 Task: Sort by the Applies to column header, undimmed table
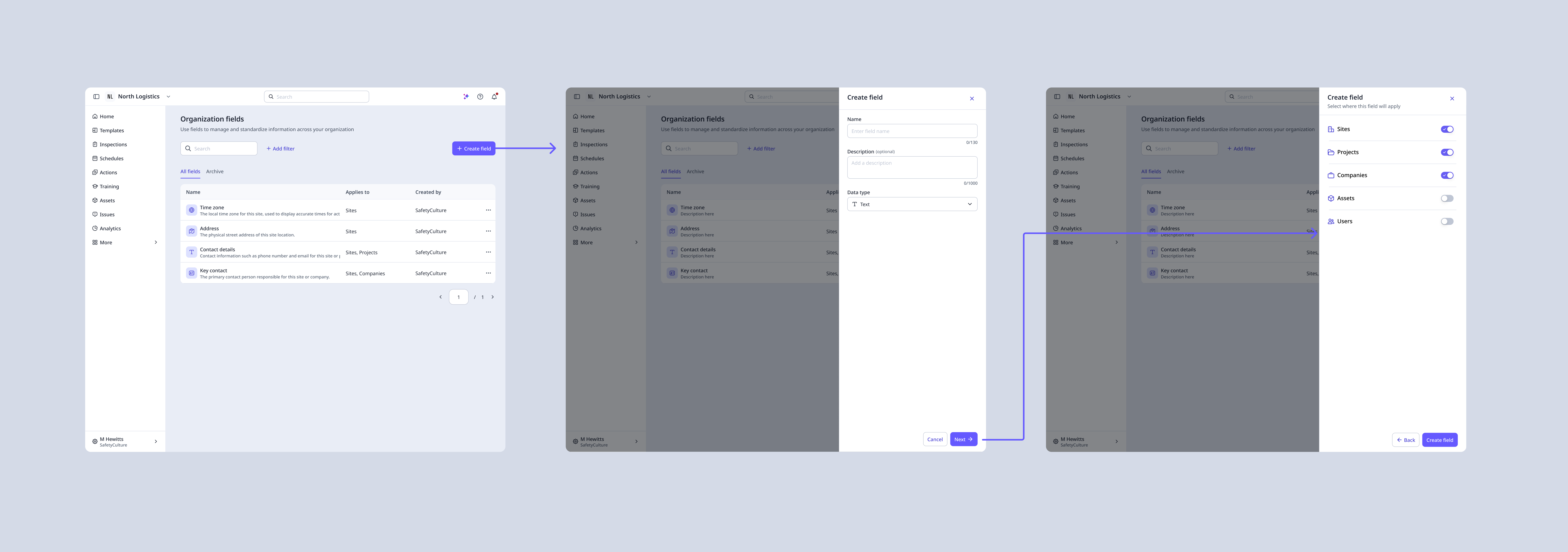click(357, 192)
